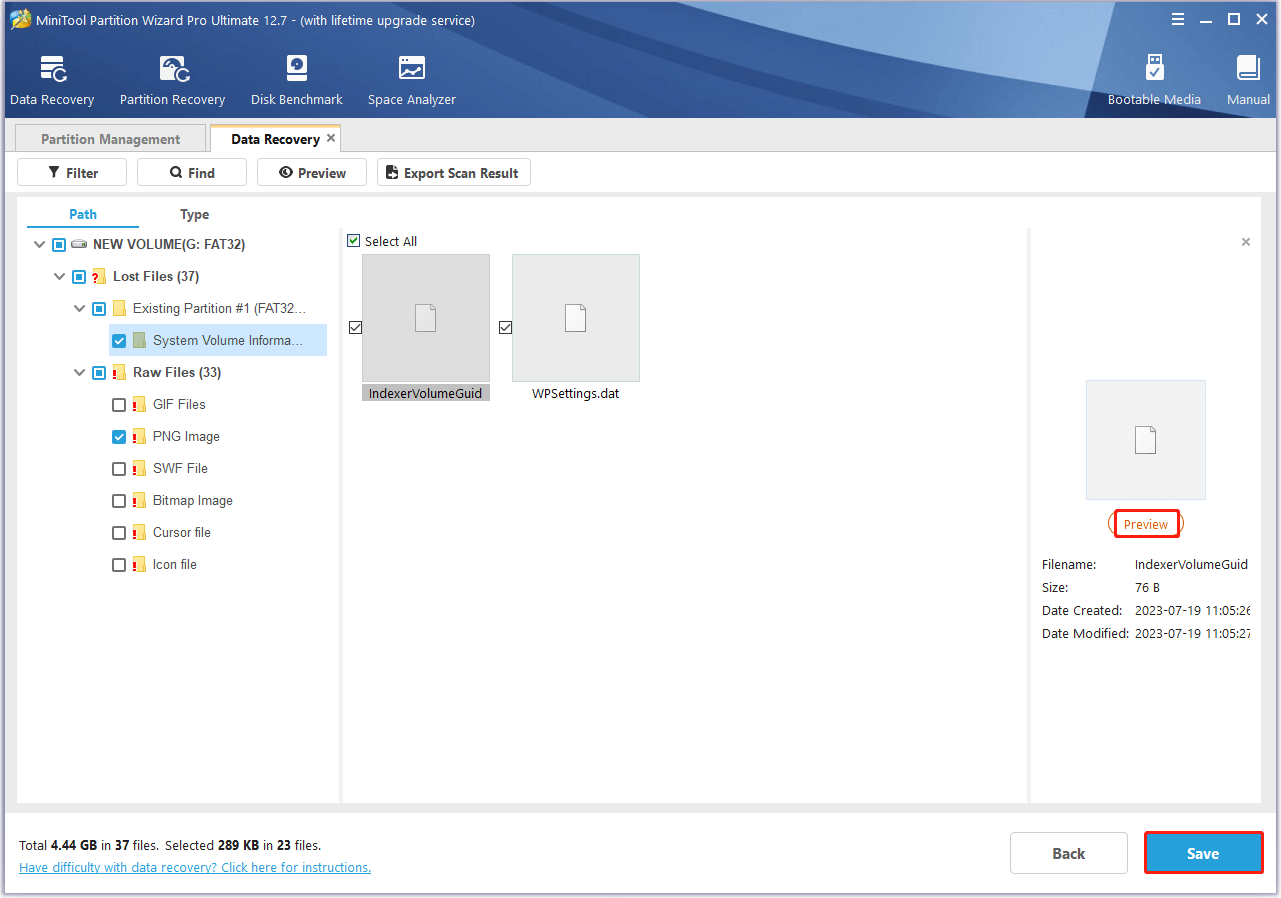
Task: Select the IndexerVolumeGuid file thumbnail
Action: click(426, 318)
